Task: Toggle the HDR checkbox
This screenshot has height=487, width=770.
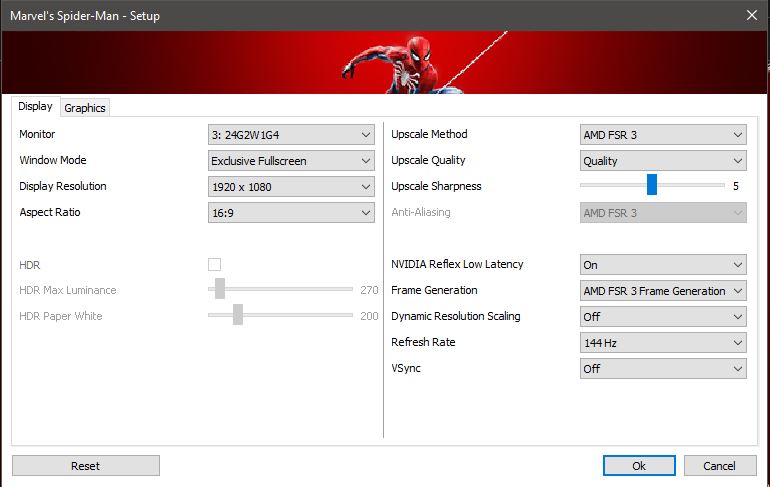Action: [215, 265]
